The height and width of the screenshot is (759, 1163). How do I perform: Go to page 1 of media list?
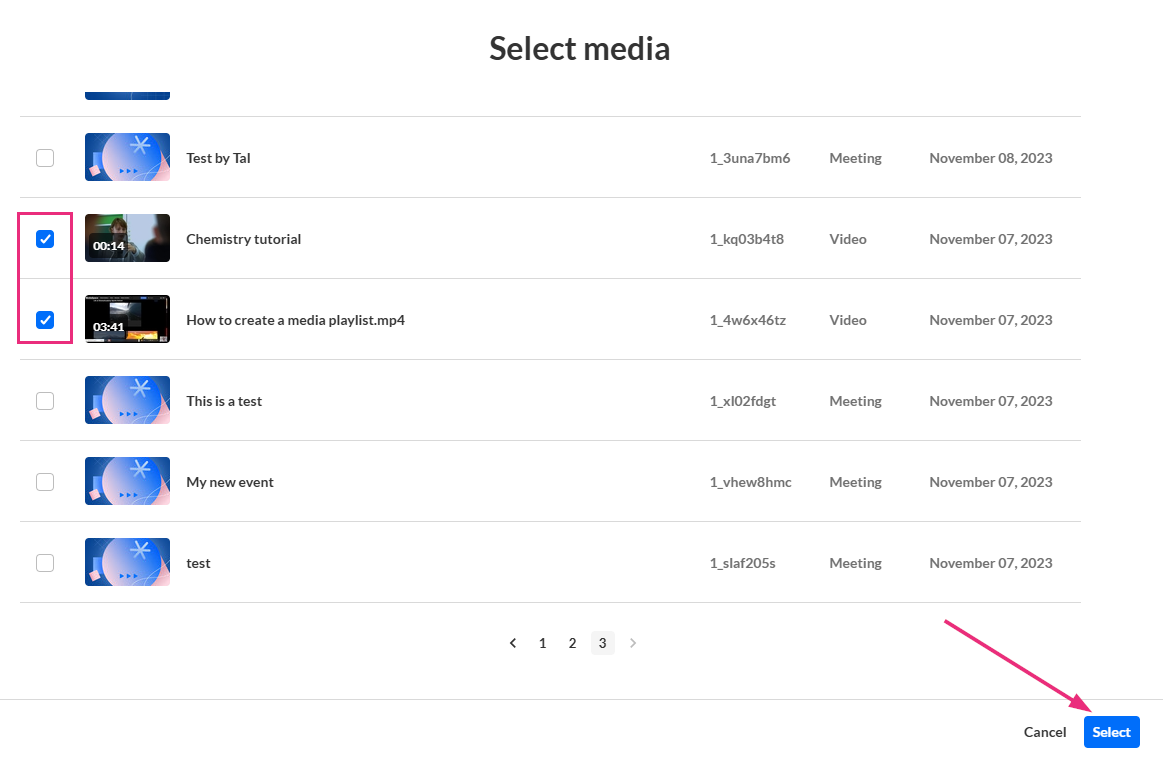(x=543, y=643)
